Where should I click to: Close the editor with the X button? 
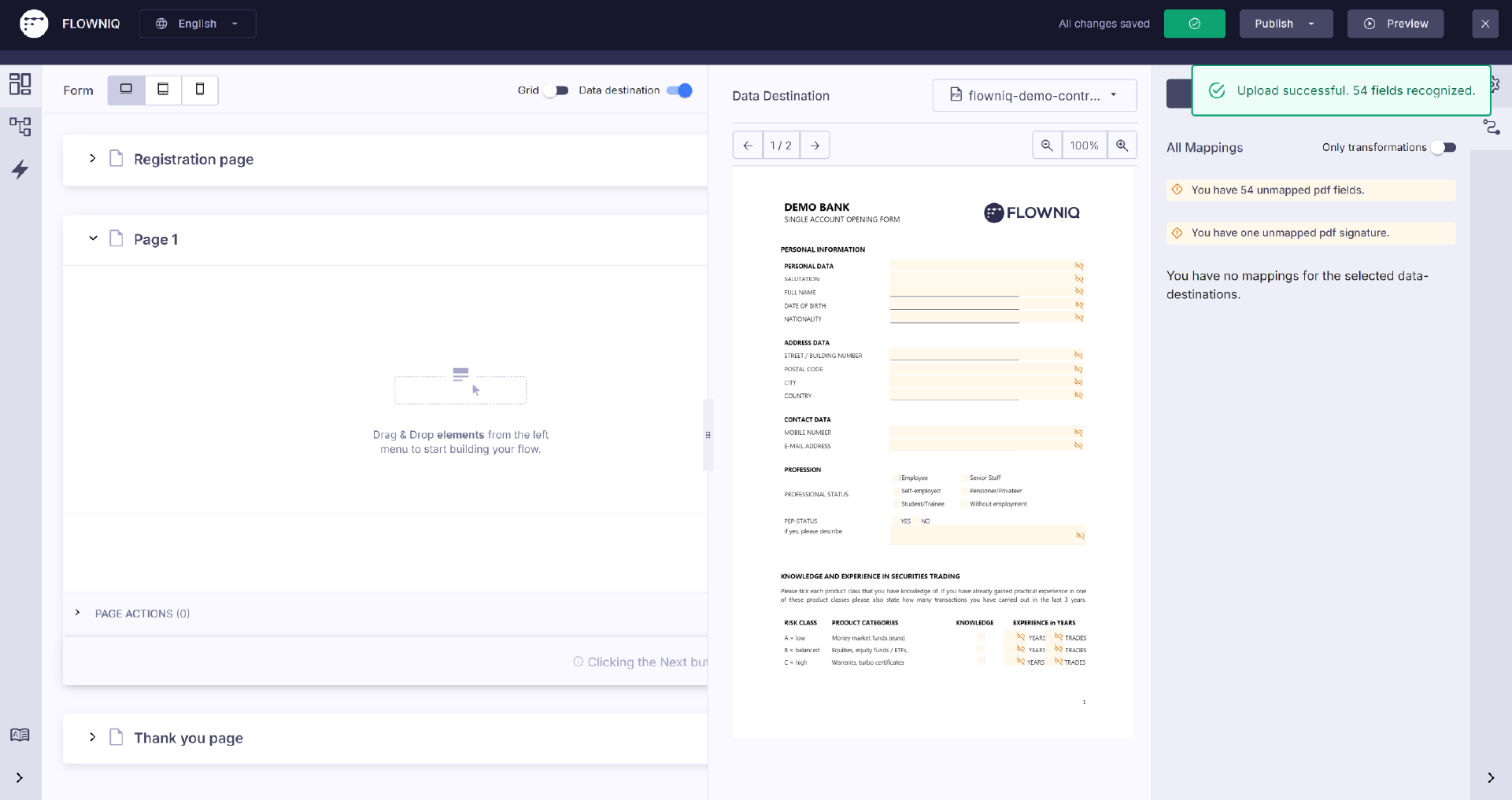click(x=1485, y=24)
